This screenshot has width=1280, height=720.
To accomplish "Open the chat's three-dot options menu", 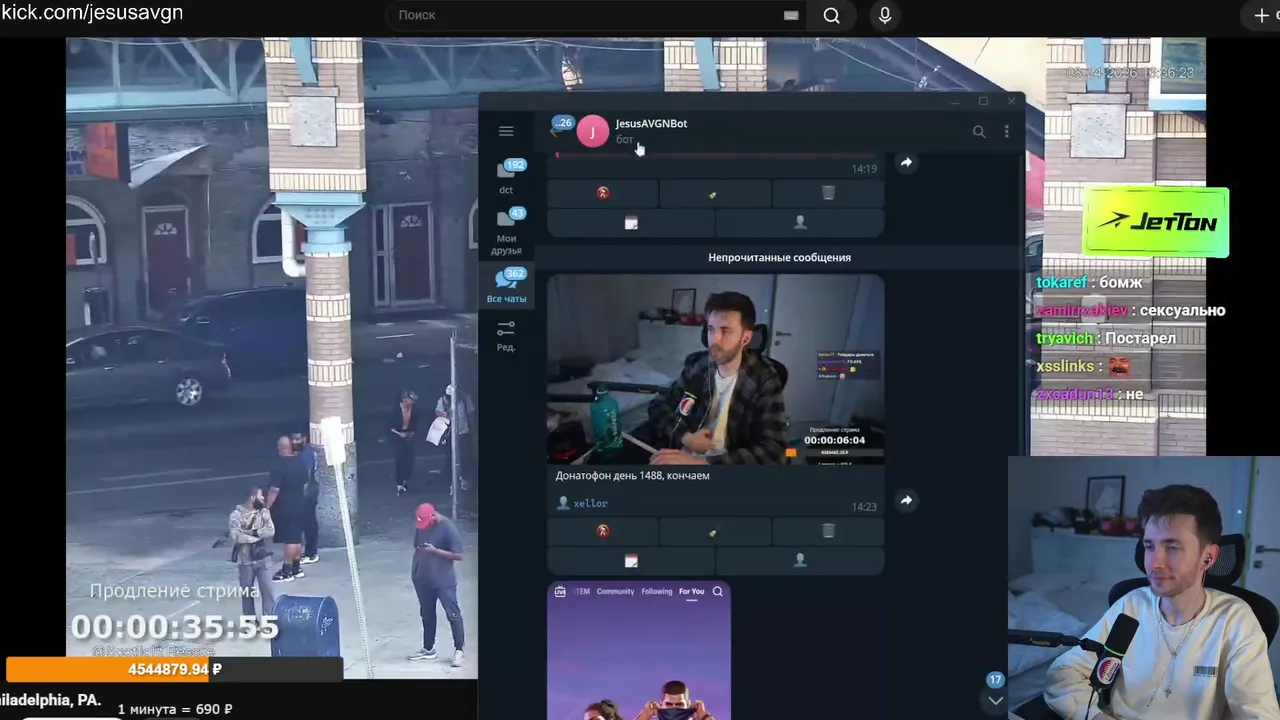I will [1007, 131].
